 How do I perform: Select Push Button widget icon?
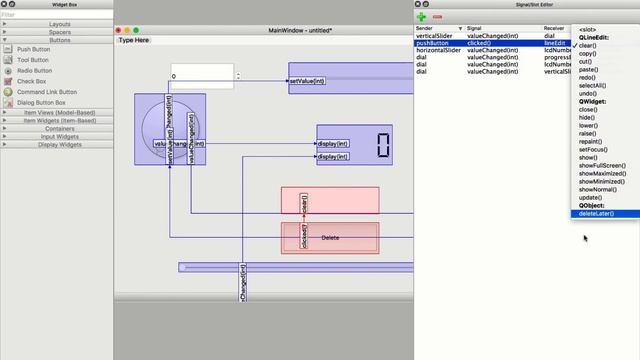pos(8,49)
